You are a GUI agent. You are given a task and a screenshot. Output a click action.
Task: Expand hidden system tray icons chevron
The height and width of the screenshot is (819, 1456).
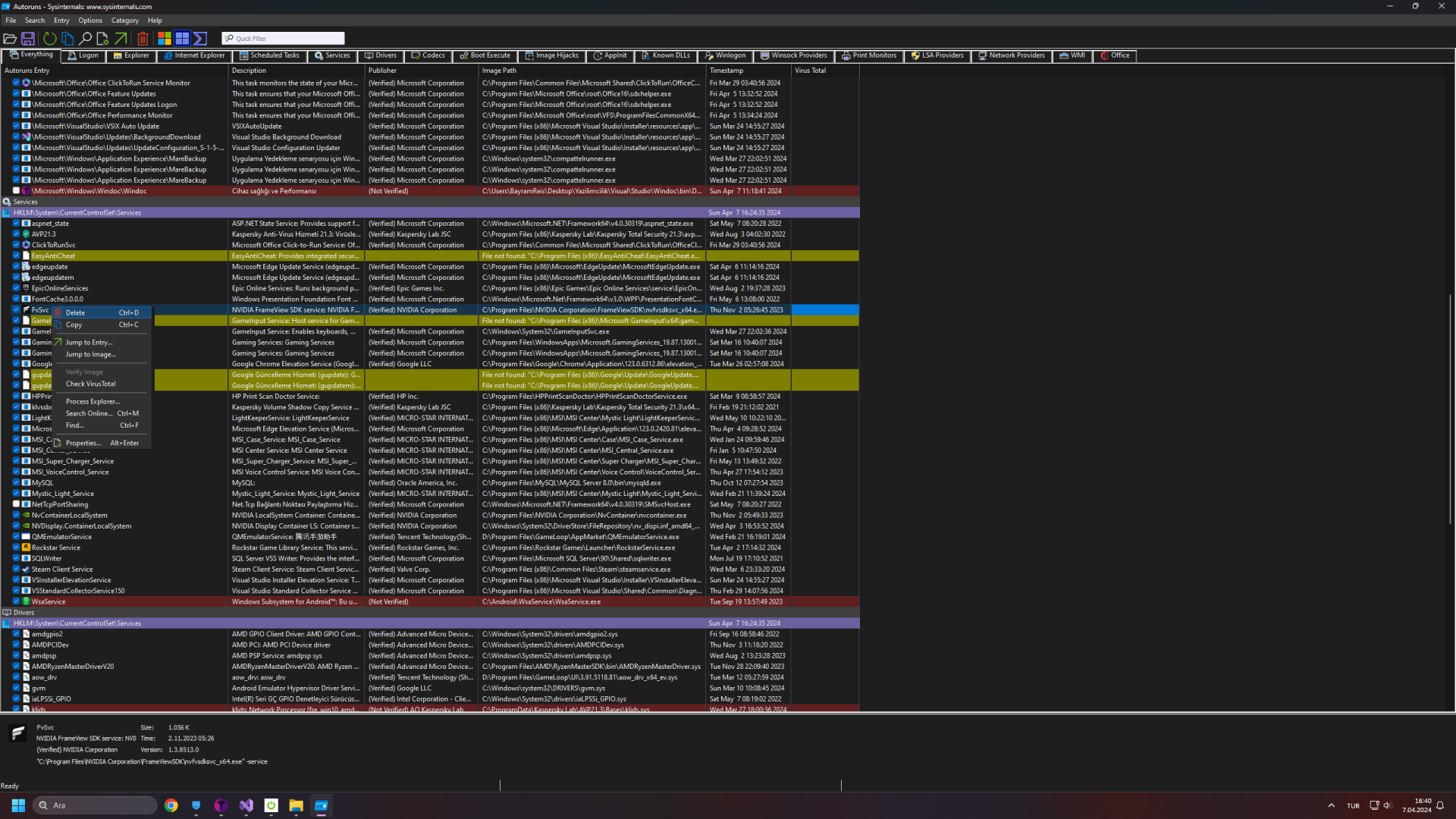1331,805
